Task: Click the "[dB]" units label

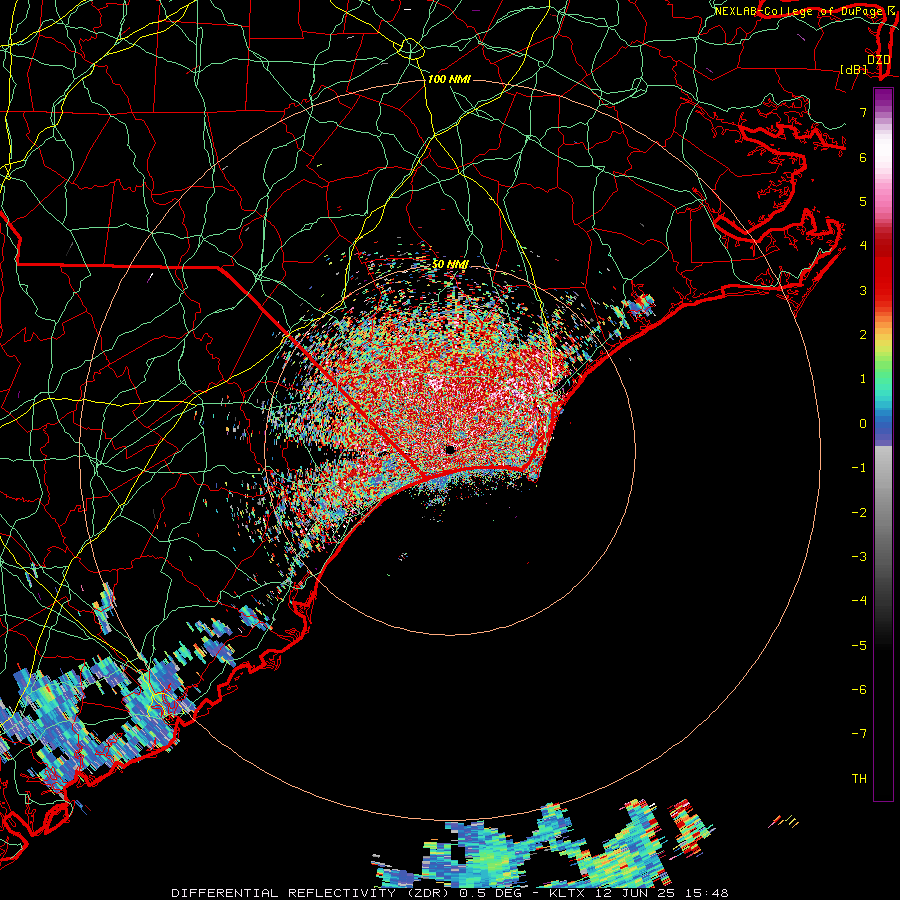Action: pos(853,69)
